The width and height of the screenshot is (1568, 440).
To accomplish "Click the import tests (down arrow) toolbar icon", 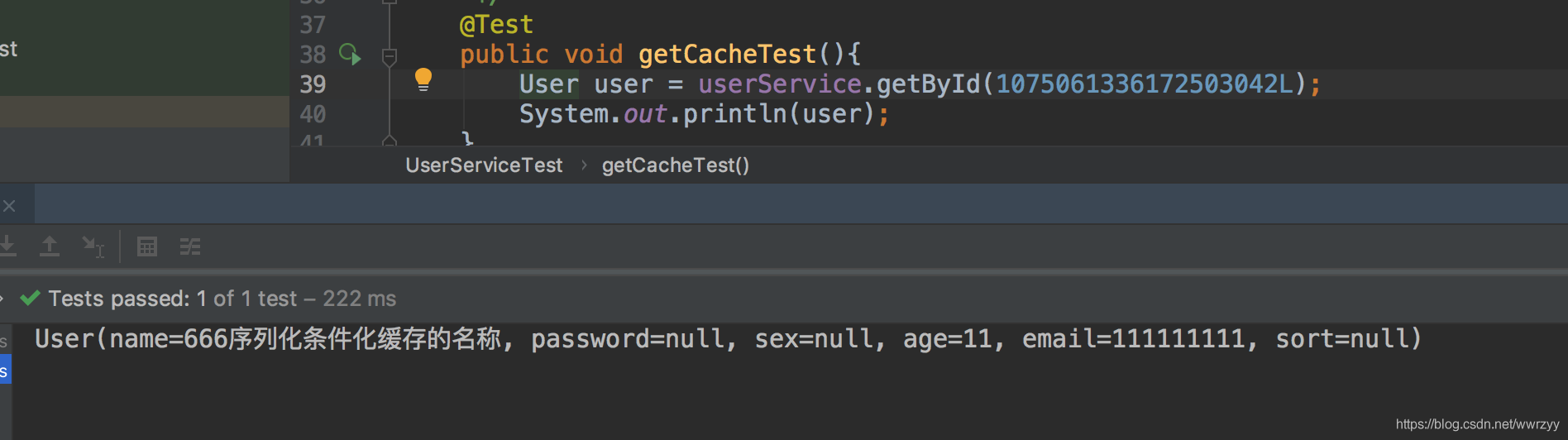I will 7,246.
